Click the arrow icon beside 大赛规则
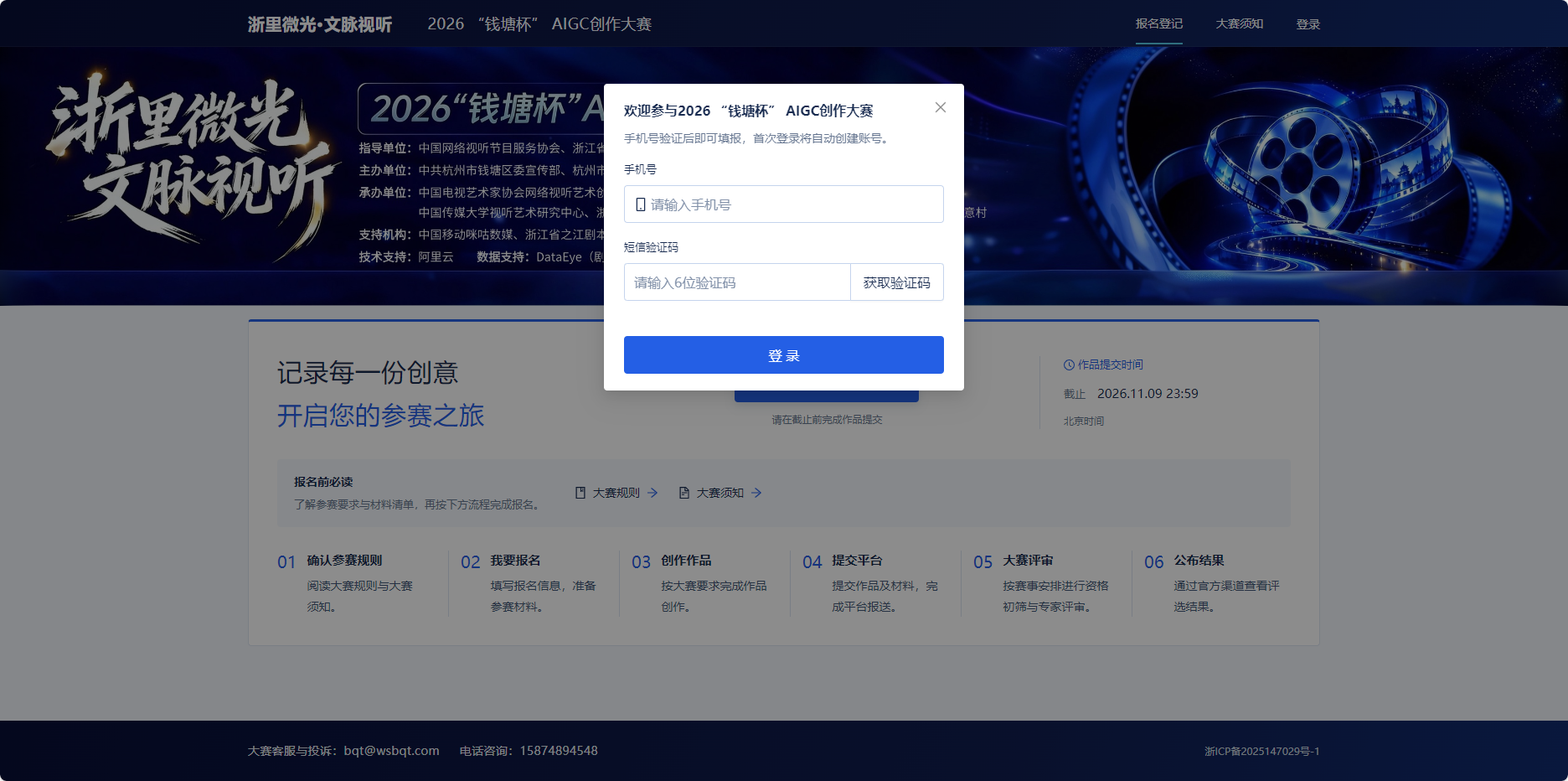Viewport: 1568px width, 781px height. coord(652,493)
